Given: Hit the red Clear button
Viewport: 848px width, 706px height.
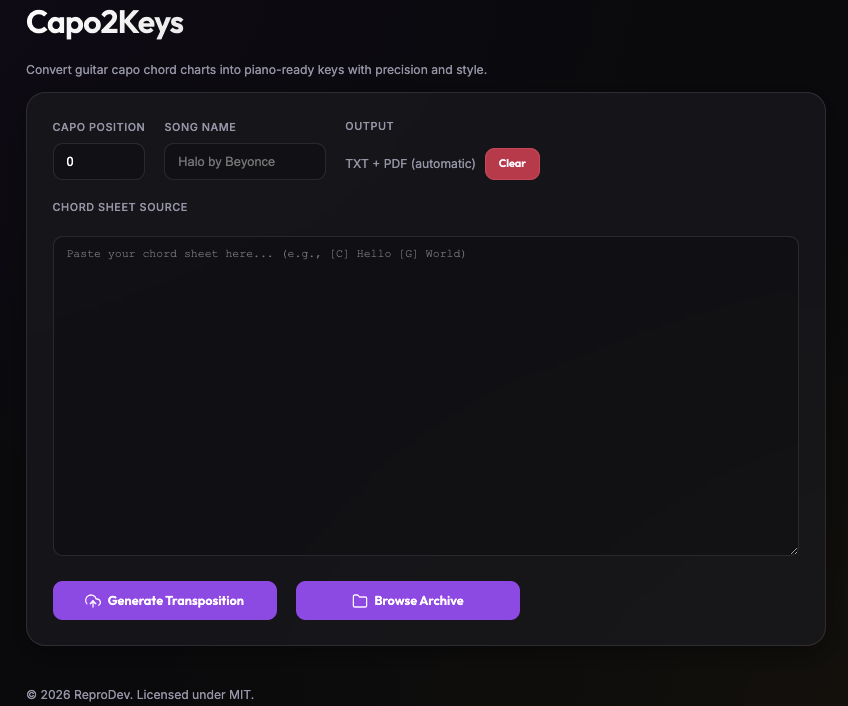Looking at the screenshot, I should tap(512, 164).
